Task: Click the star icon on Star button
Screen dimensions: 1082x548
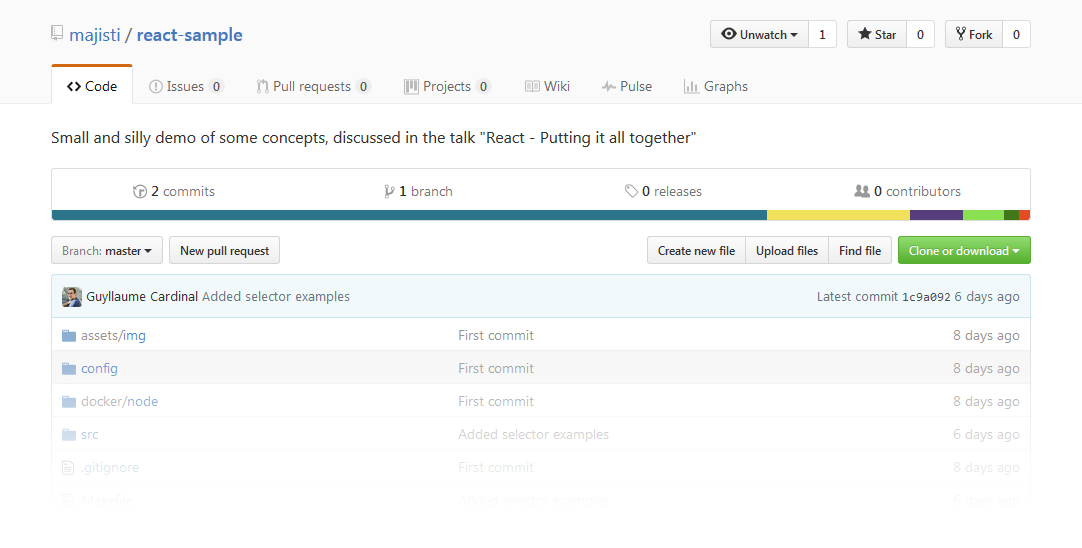Action: tap(865, 34)
